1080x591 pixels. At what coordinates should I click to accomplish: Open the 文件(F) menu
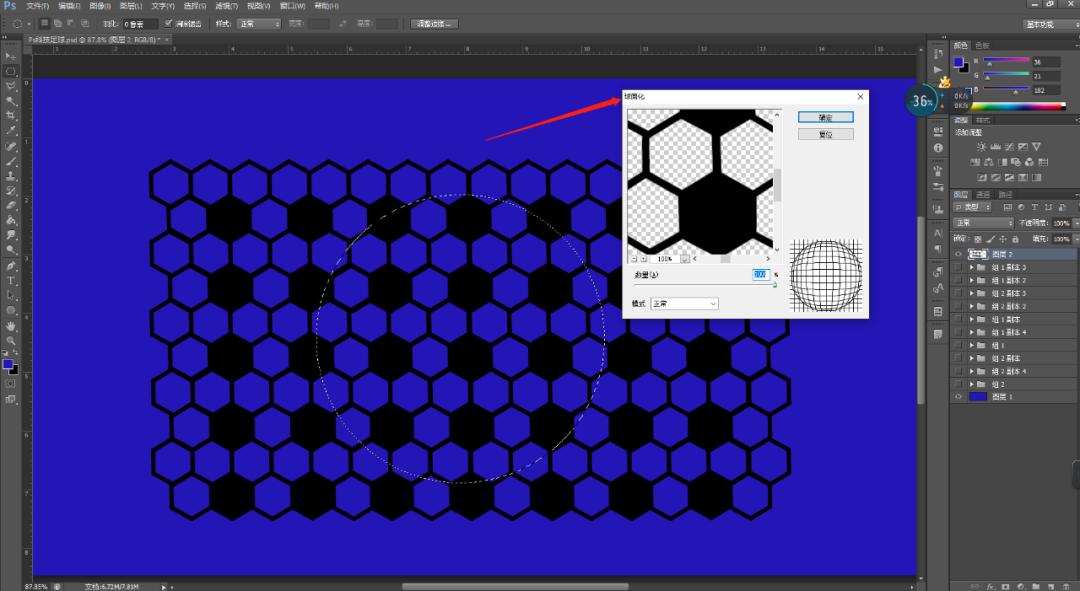point(37,6)
